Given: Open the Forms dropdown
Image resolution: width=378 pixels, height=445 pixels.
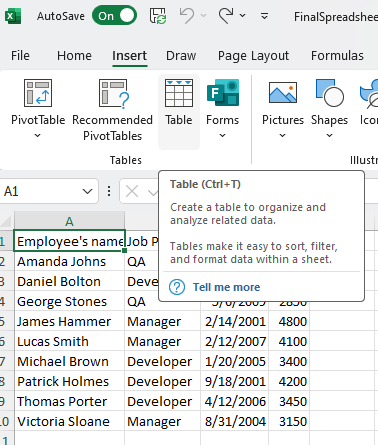Looking at the screenshot, I should point(223,109).
